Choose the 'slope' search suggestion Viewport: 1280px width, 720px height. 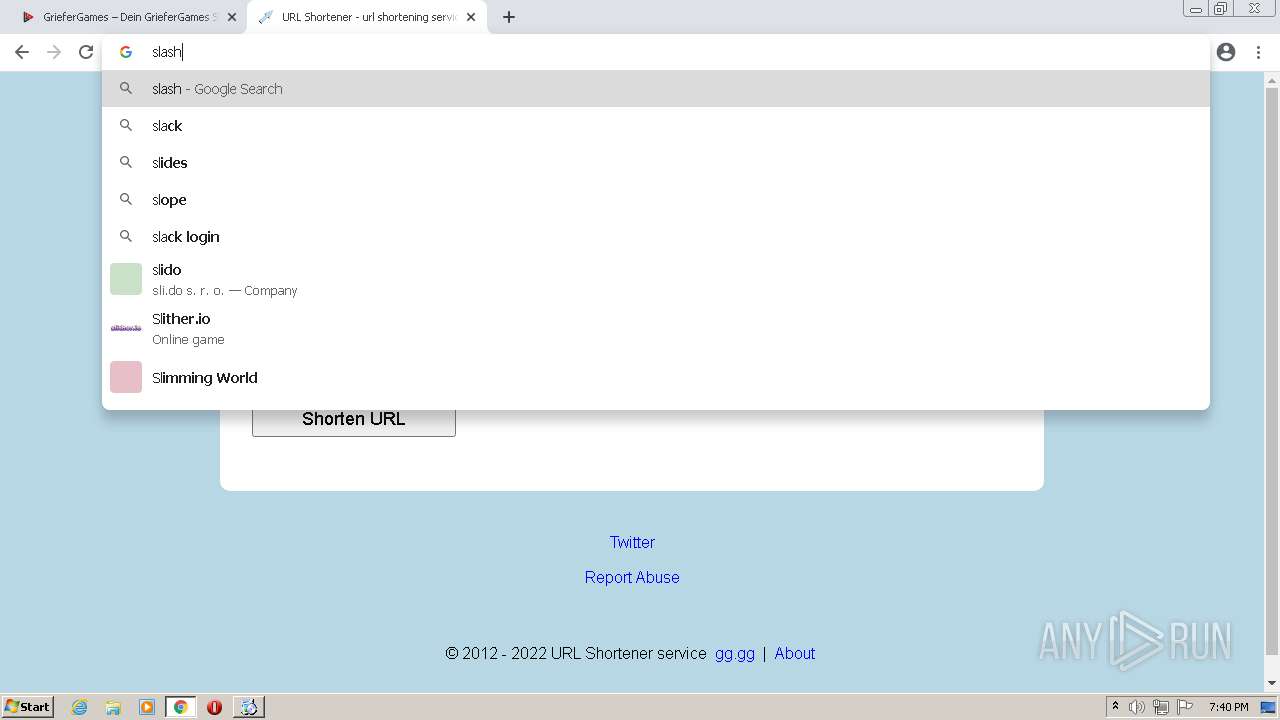click(x=656, y=200)
